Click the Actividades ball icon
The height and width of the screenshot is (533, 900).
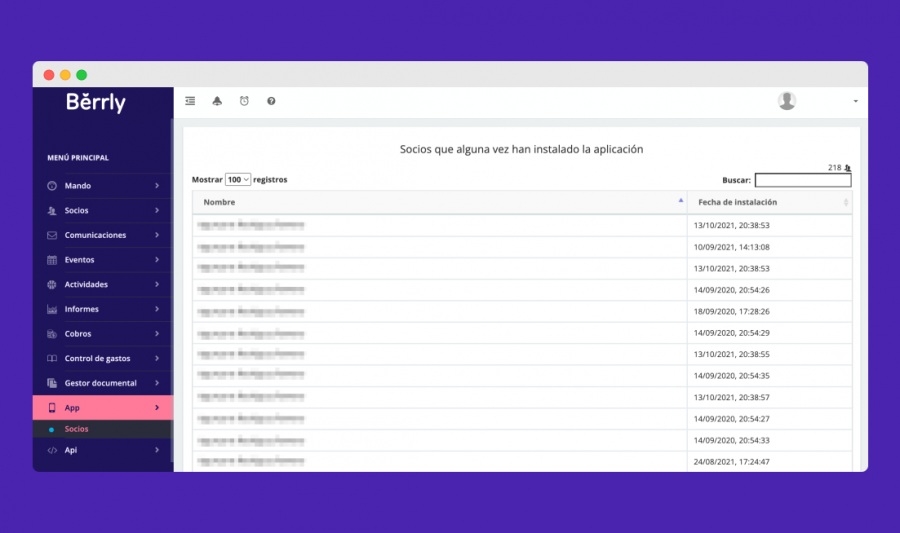click(52, 285)
